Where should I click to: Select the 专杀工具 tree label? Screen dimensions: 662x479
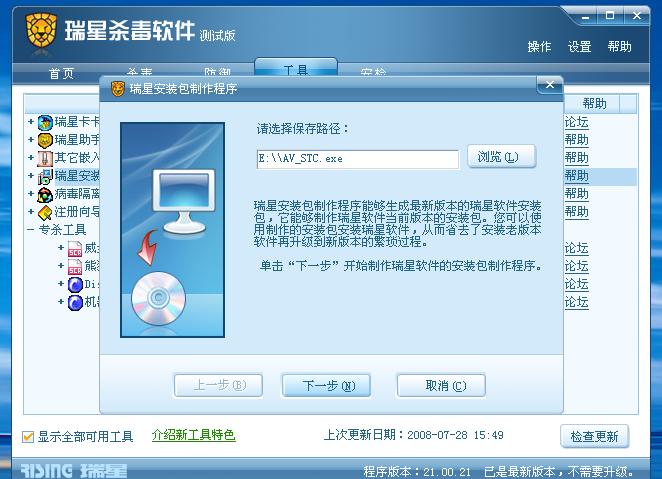point(62,230)
